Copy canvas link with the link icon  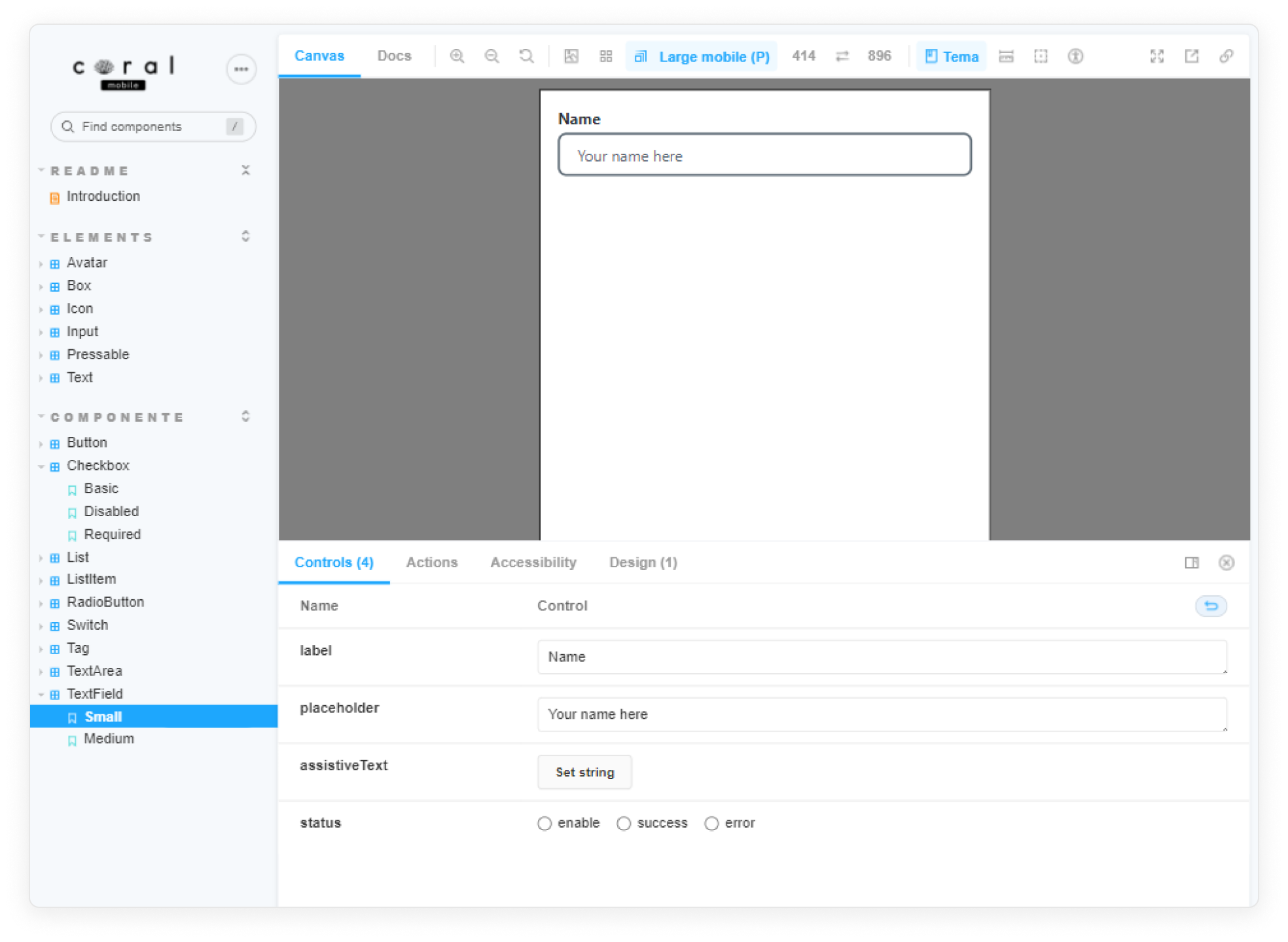(1226, 56)
